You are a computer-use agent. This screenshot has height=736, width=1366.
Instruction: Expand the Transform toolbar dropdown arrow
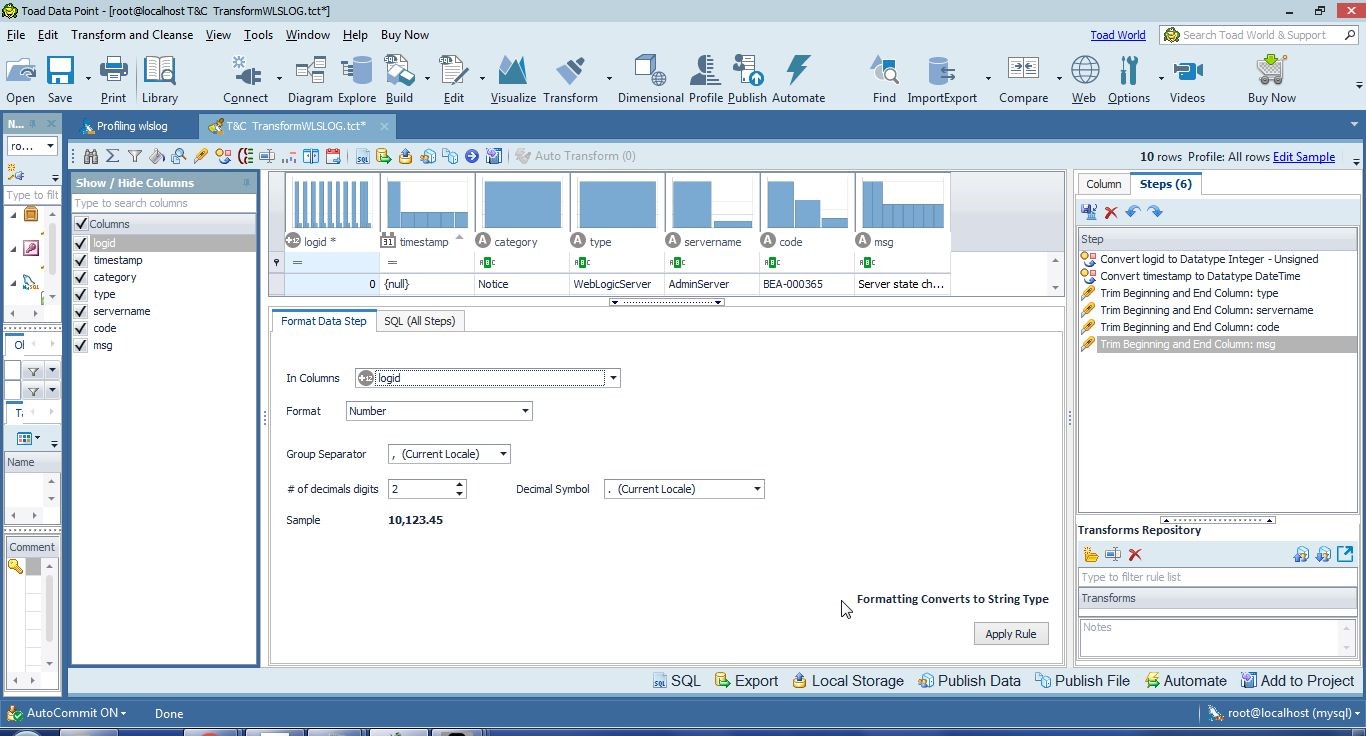coord(609,79)
